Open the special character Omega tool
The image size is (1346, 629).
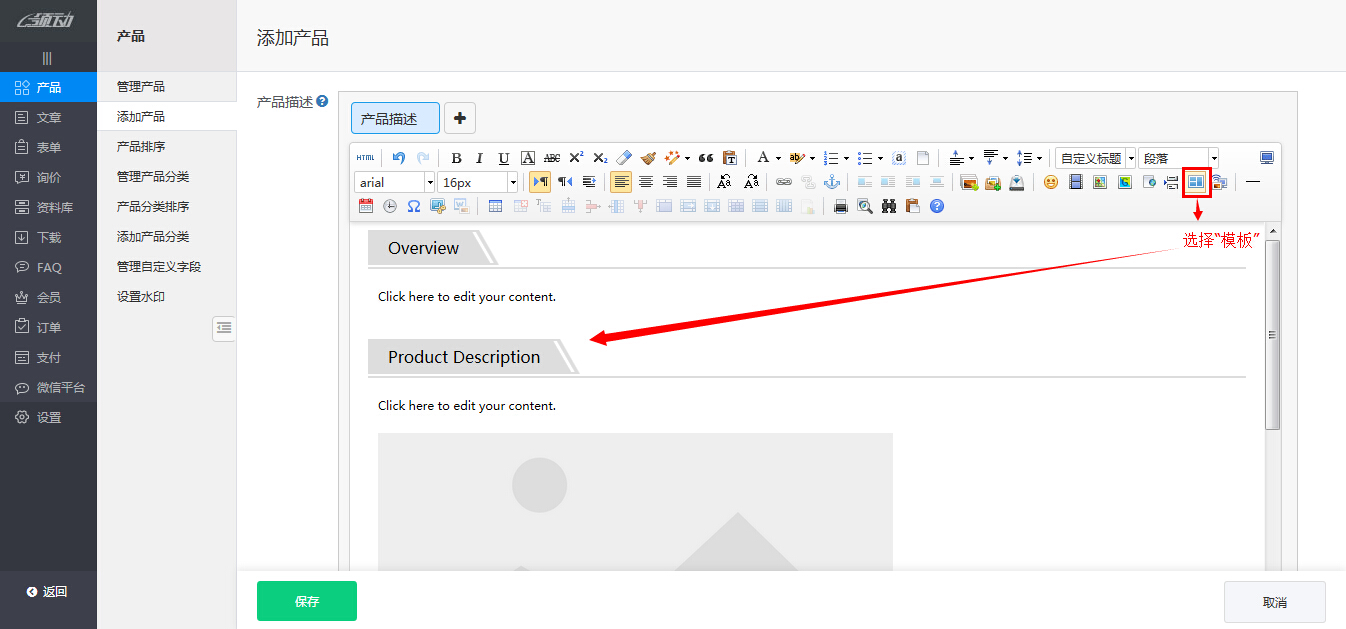[x=413, y=206]
